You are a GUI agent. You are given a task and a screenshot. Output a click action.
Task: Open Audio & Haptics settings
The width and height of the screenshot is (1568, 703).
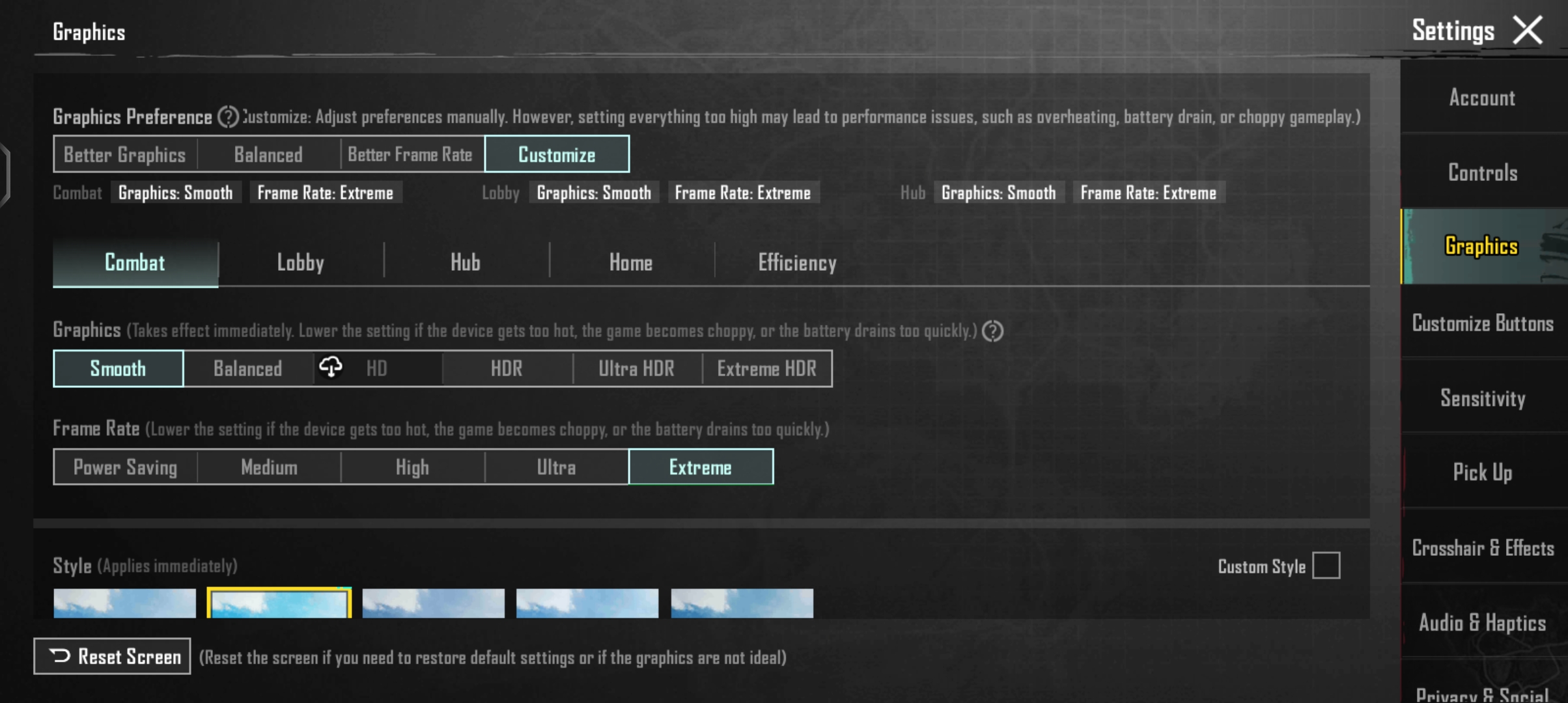(1483, 622)
